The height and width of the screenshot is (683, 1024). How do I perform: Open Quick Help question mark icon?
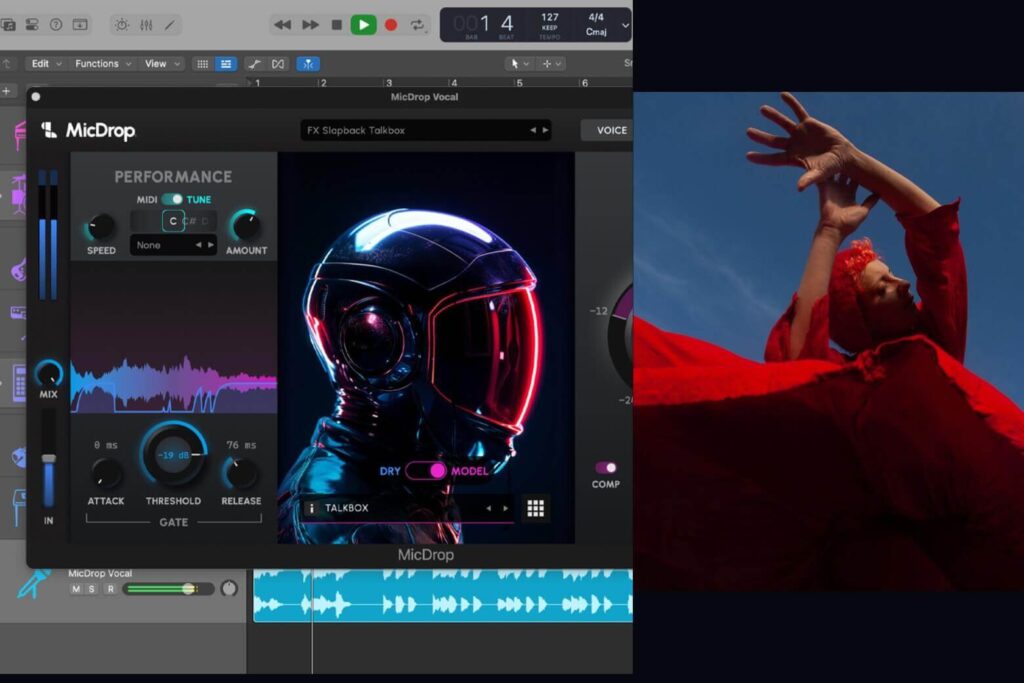[56, 25]
